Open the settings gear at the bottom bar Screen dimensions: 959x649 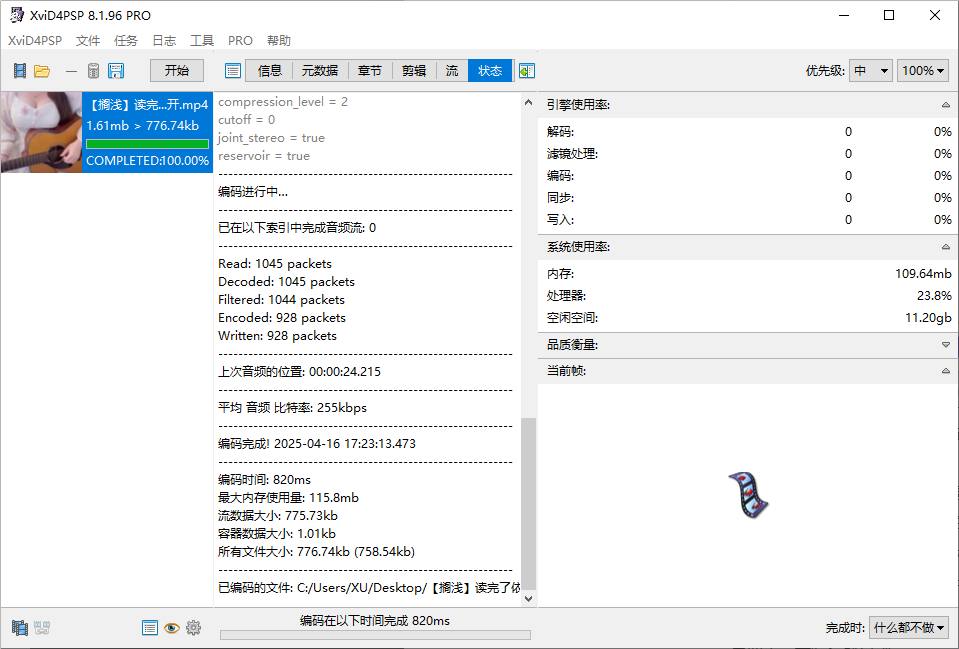194,628
